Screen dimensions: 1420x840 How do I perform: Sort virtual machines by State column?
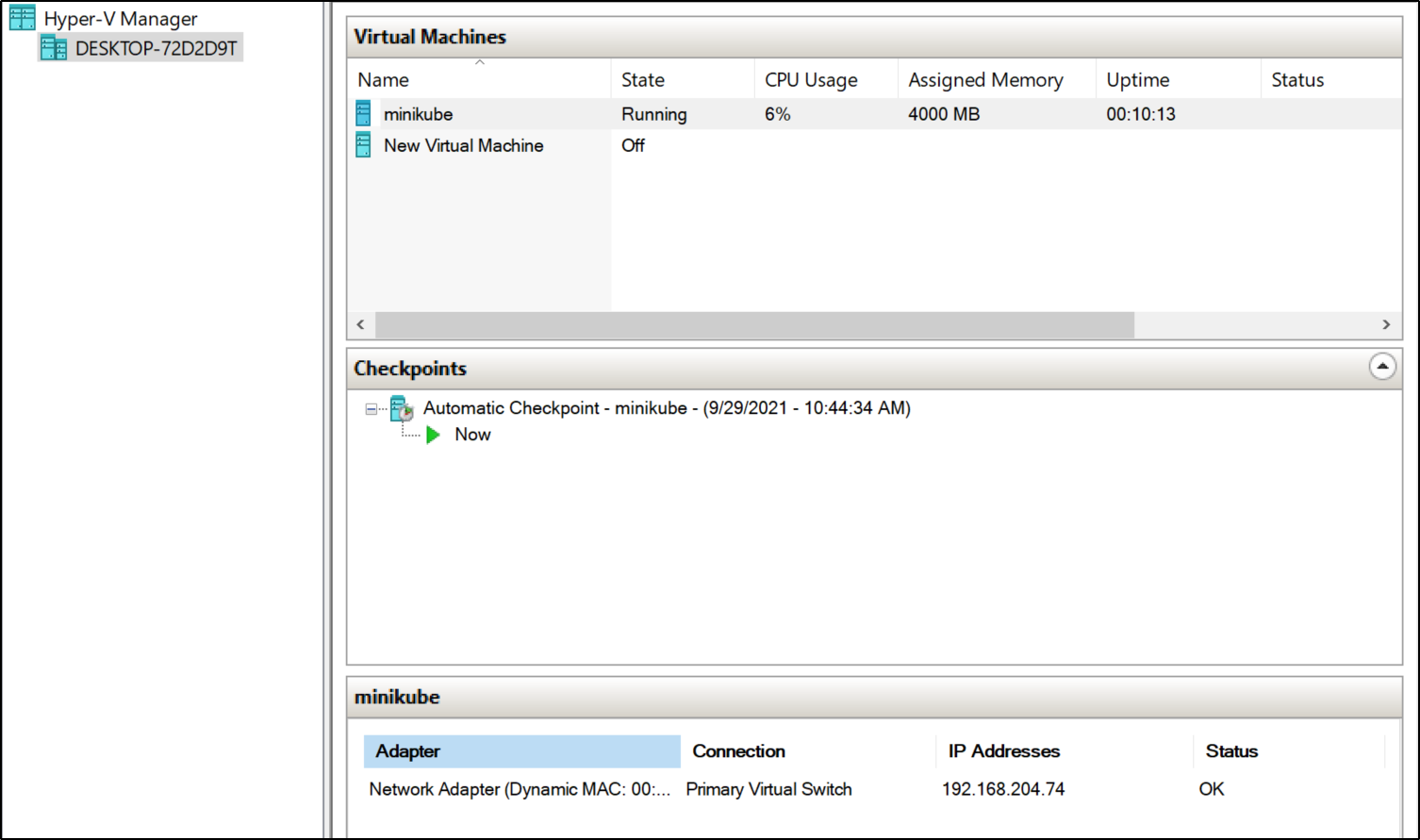[683, 80]
